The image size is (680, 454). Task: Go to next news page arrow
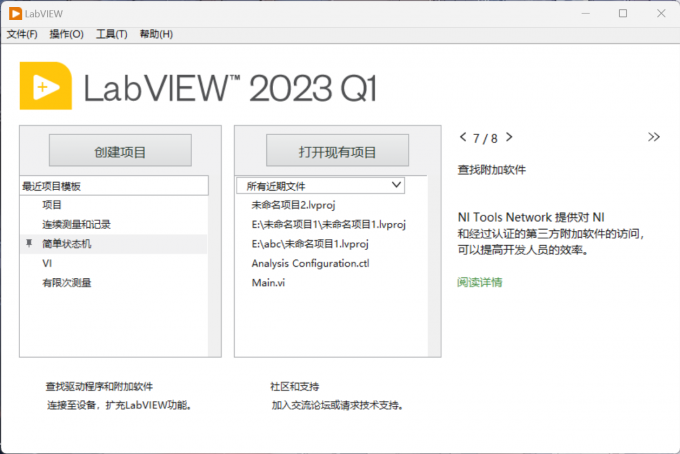[509, 137]
